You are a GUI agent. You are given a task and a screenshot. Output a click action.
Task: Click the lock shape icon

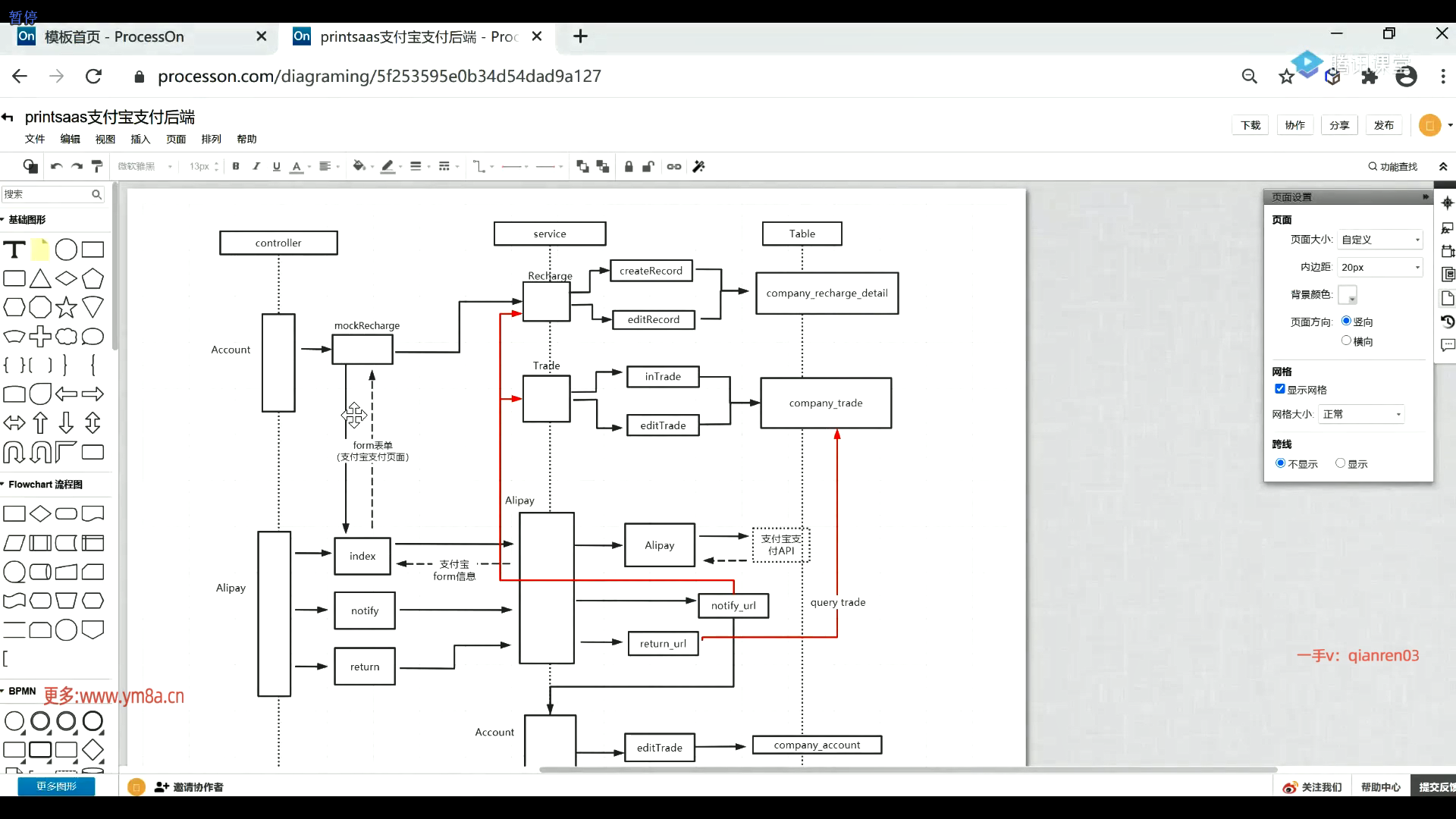629,166
